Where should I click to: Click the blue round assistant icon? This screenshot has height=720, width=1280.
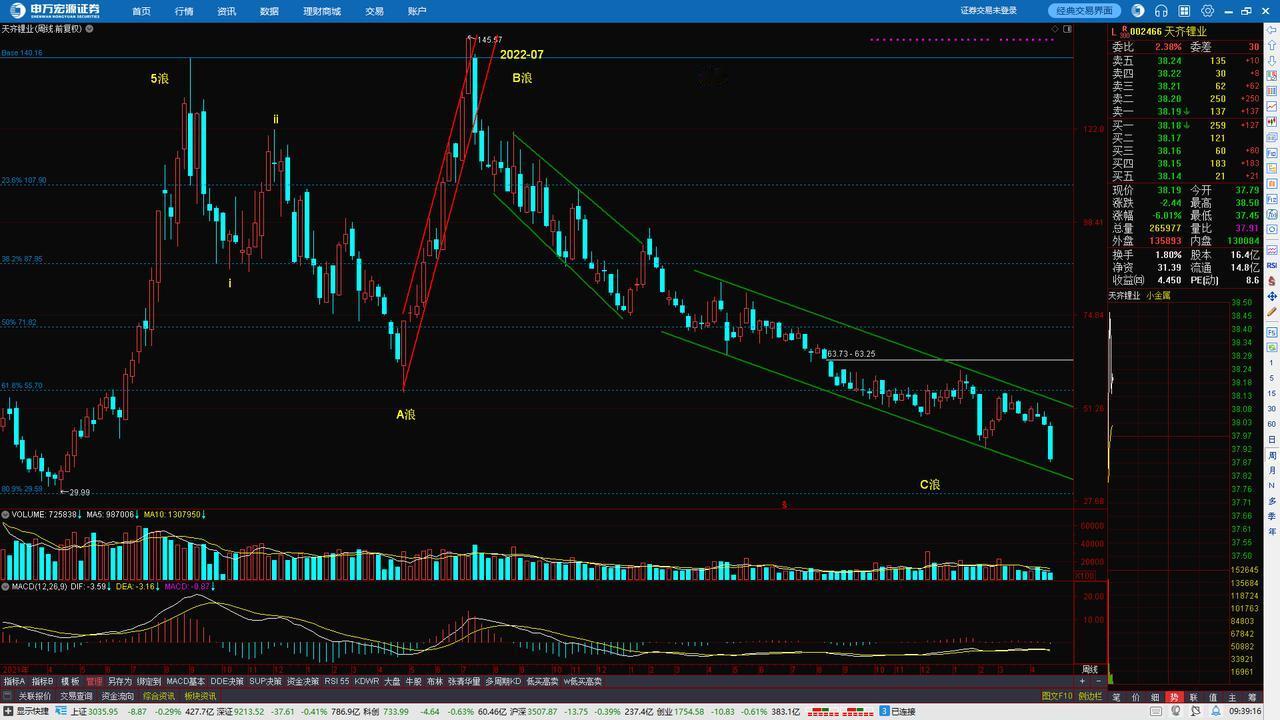click(1139, 11)
